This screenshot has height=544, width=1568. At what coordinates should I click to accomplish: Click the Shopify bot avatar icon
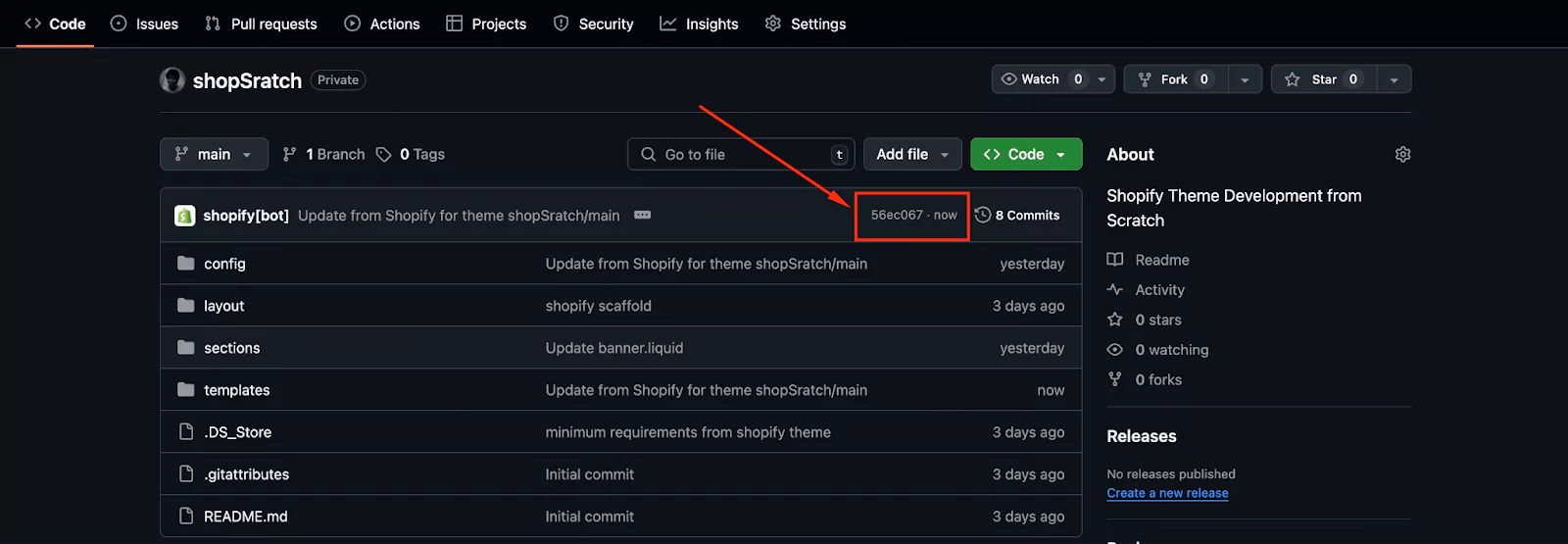point(185,216)
